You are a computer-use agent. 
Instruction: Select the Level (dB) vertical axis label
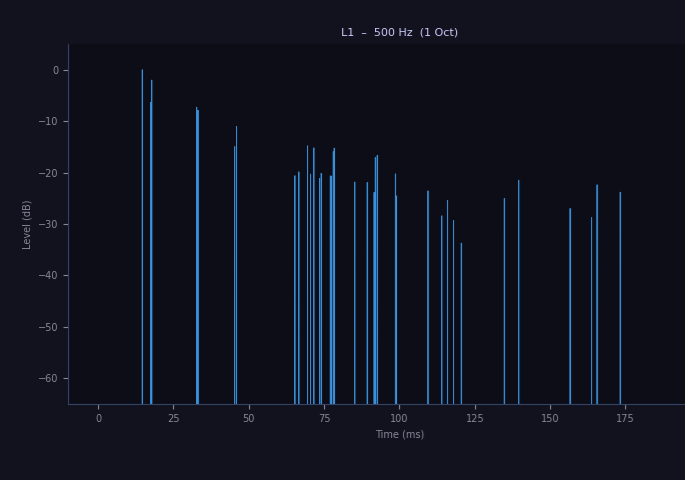coord(26,225)
